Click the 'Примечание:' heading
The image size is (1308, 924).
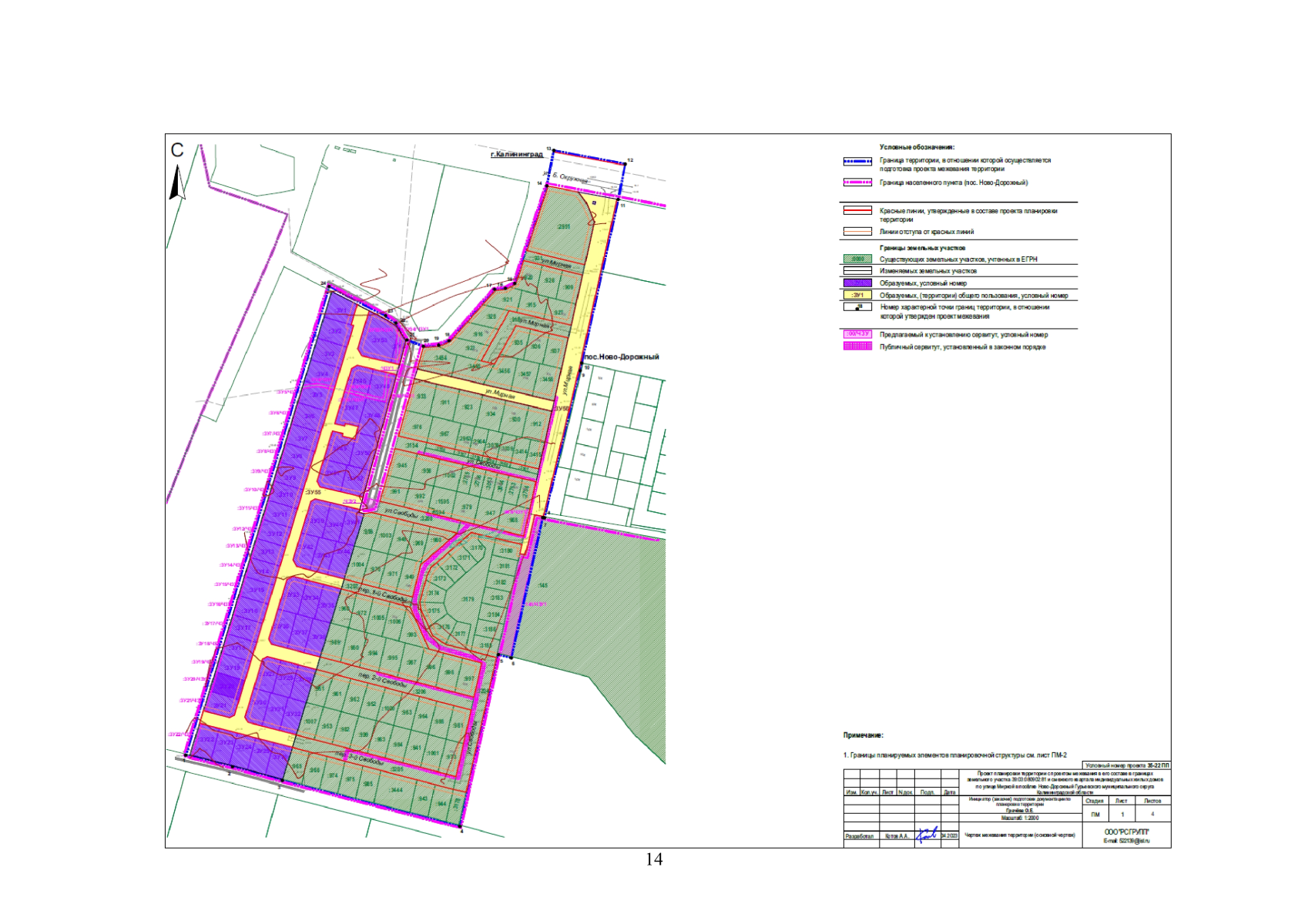coord(863,735)
